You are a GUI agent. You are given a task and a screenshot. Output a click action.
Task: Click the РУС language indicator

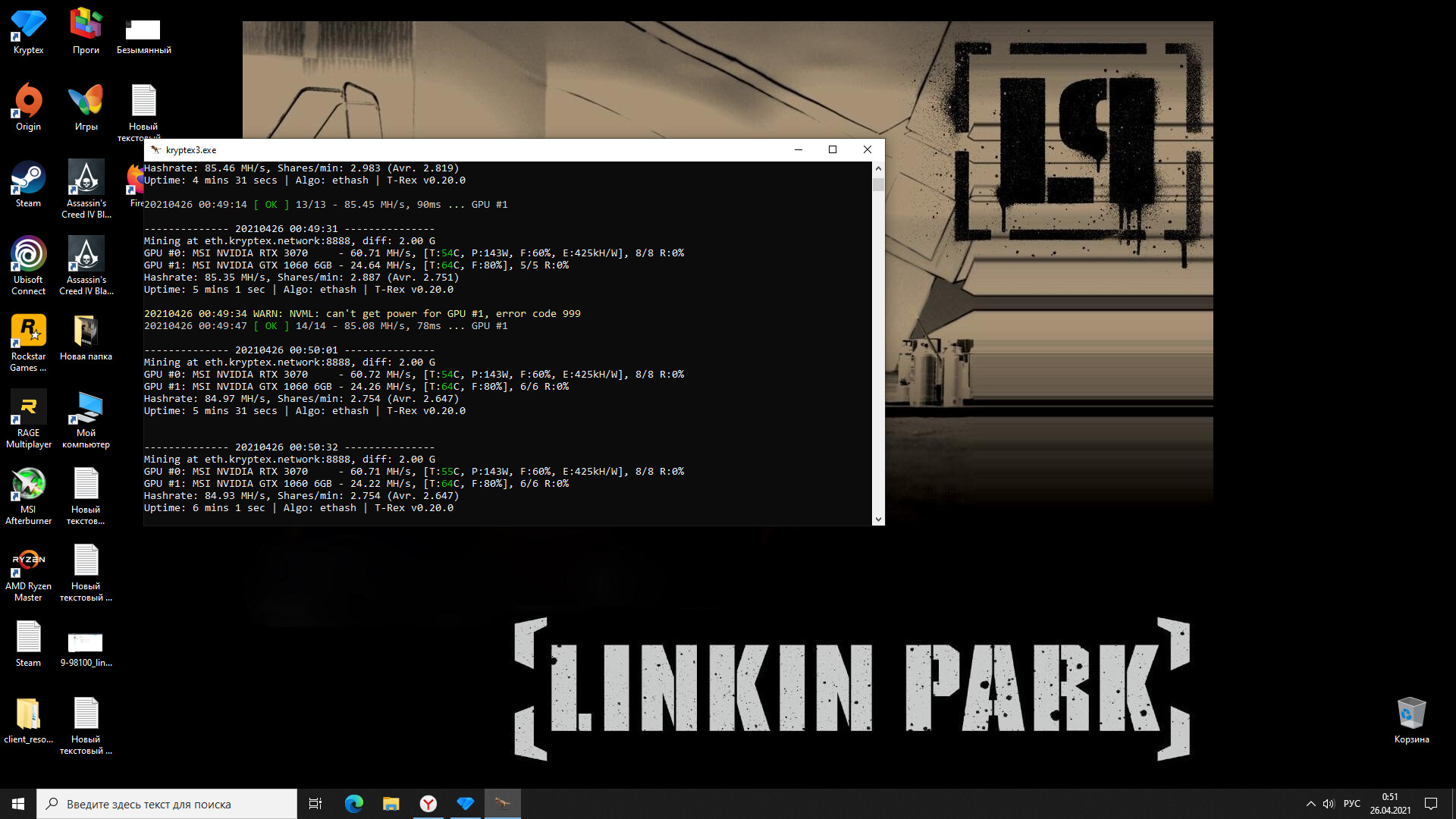(1351, 804)
